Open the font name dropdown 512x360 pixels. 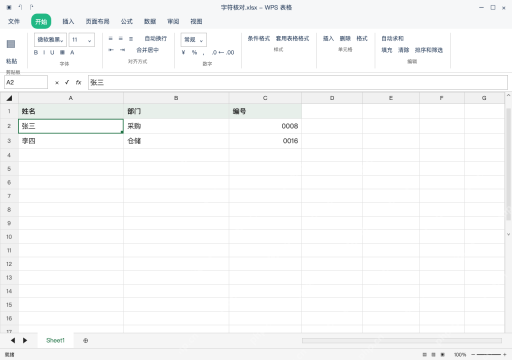tap(50, 40)
